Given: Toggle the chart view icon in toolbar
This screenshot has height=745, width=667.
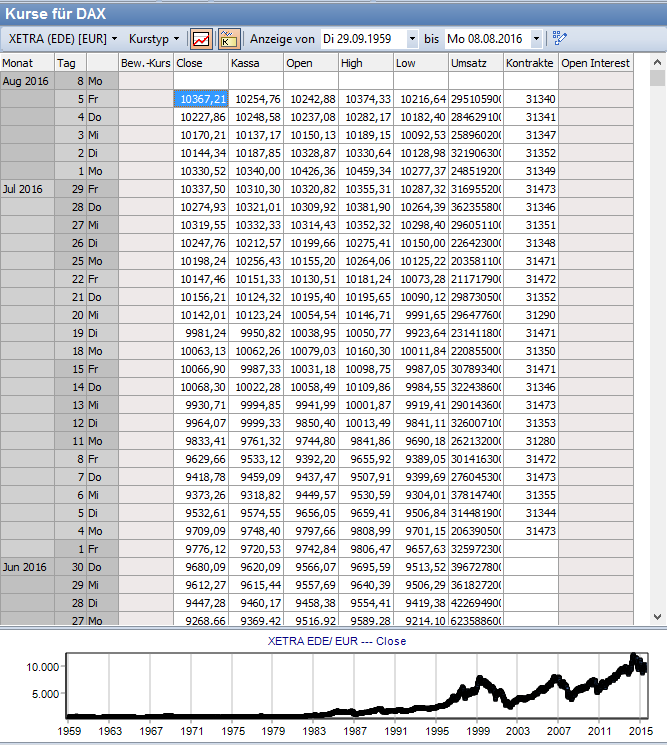Looking at the screenshot, I should pyautogui.click(x=202, y=39).
